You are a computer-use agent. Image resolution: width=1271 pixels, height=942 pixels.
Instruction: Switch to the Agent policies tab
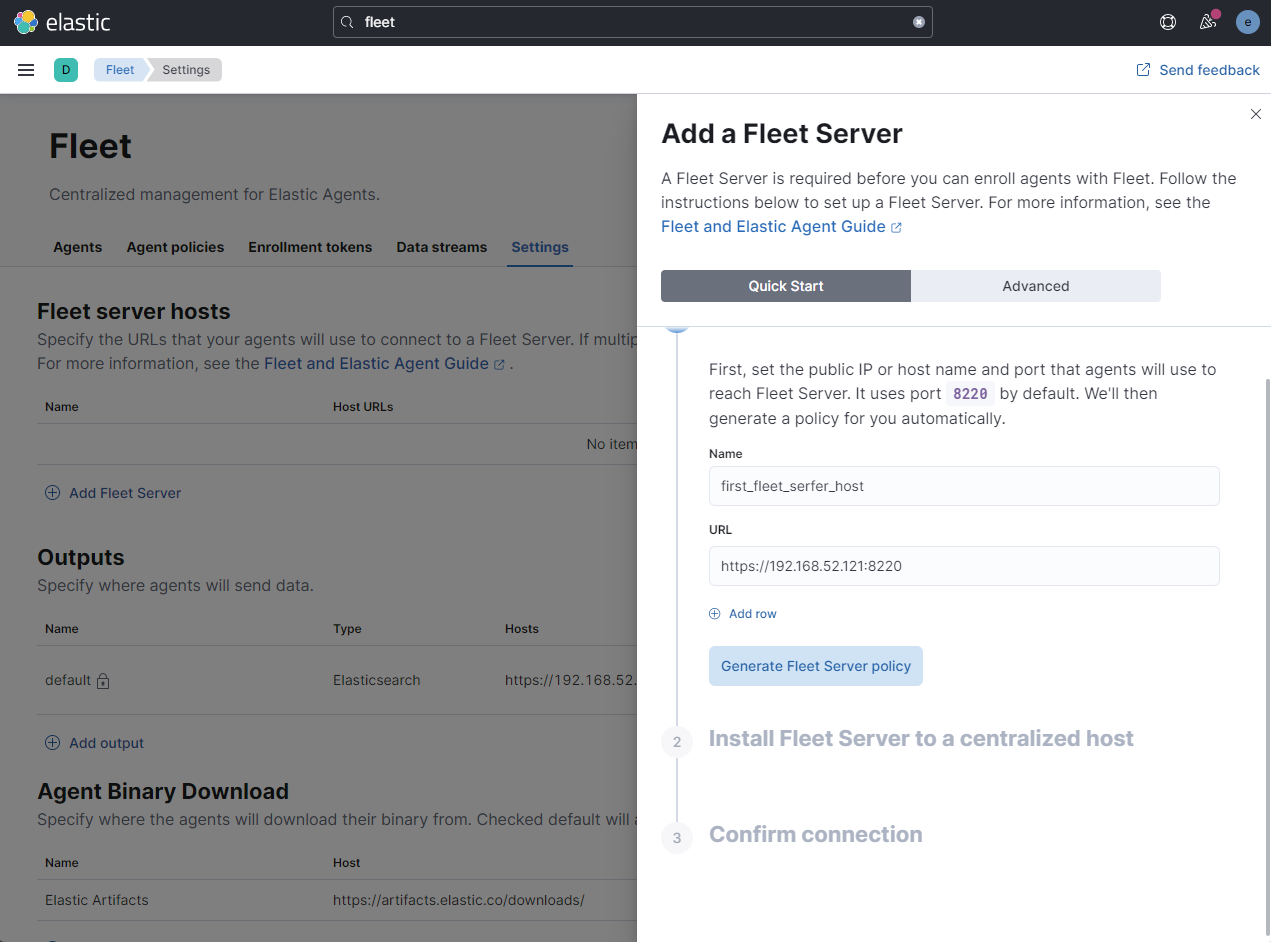tap(175, 247)
